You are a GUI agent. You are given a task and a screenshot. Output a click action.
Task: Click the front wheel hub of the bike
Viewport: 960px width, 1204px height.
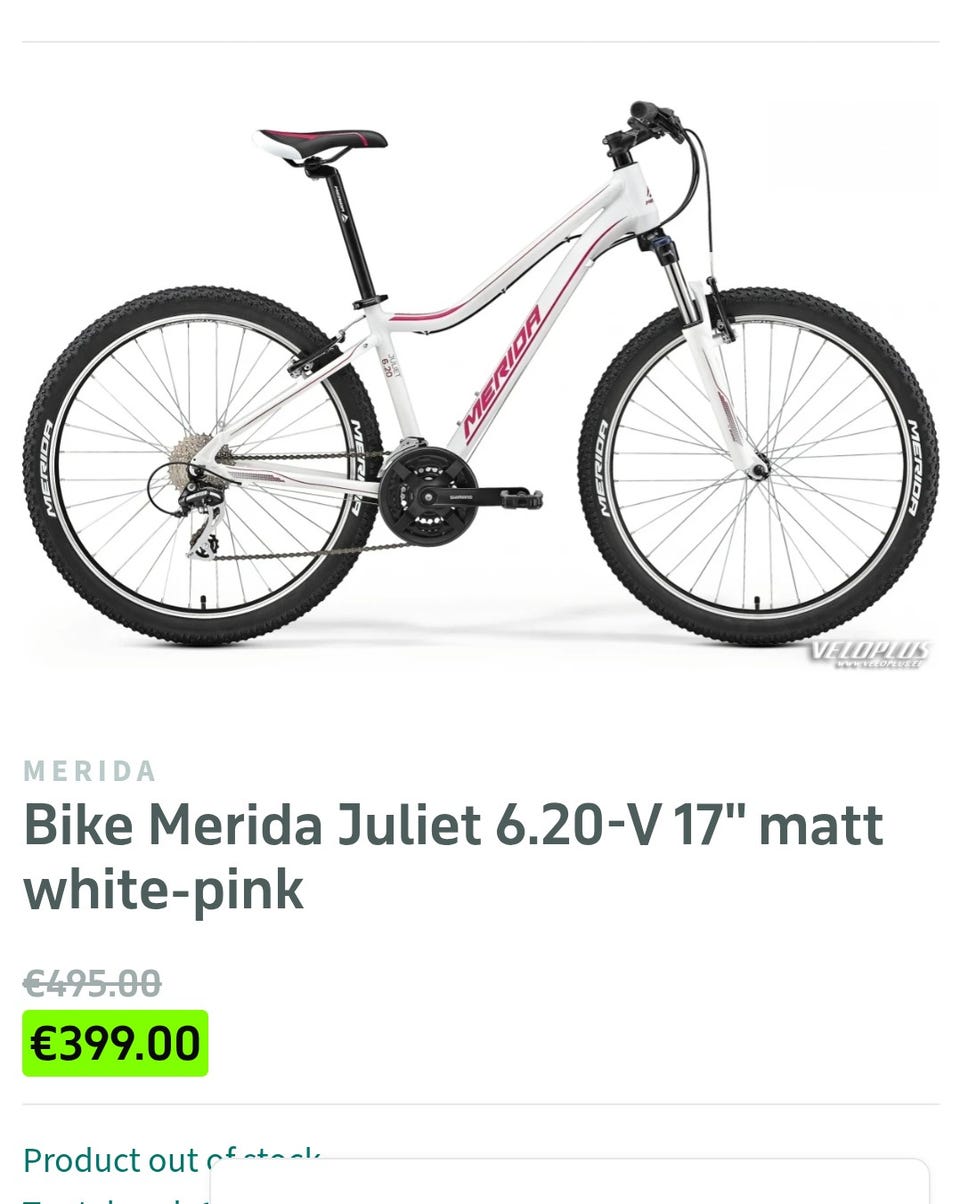[758, 468]
